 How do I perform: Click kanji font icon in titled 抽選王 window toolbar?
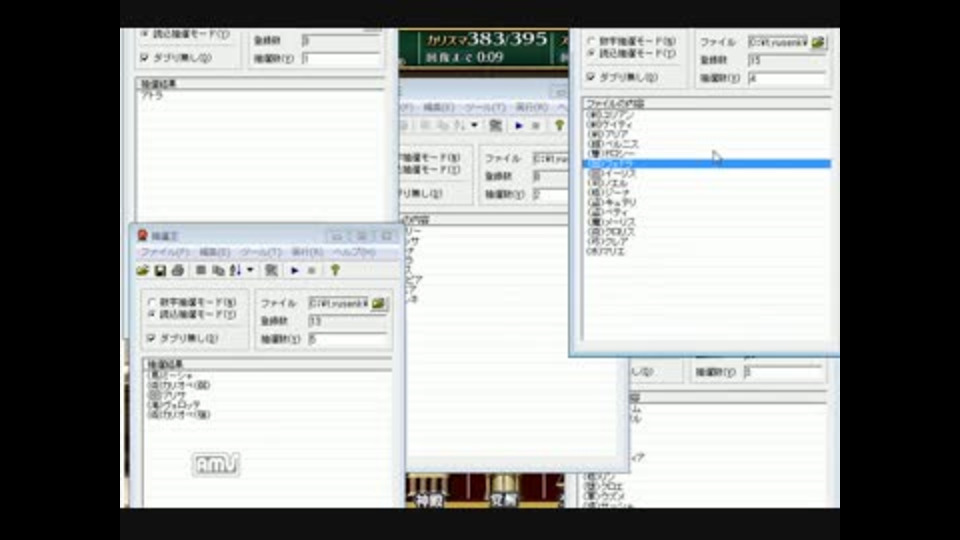[x=271, y=270]
